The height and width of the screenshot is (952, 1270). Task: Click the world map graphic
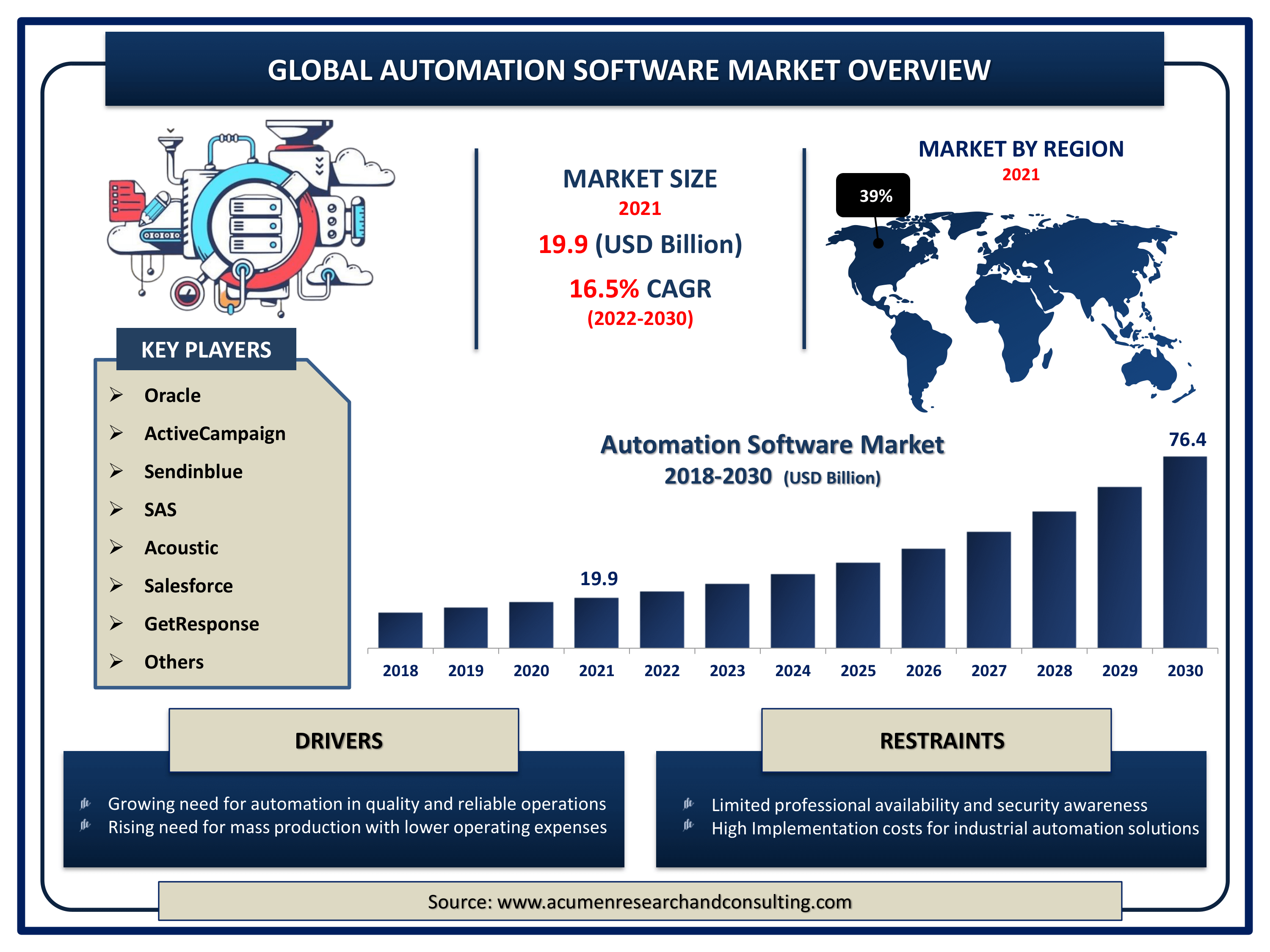[1010, 311]
